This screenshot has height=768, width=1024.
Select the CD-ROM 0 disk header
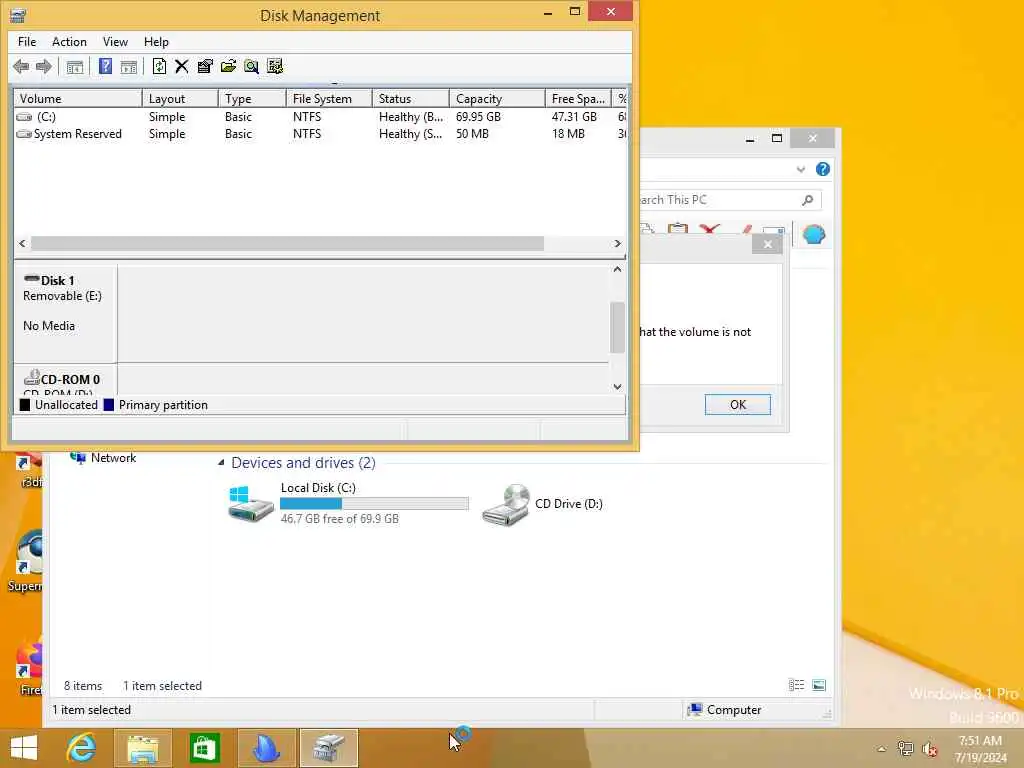(65, 380)
